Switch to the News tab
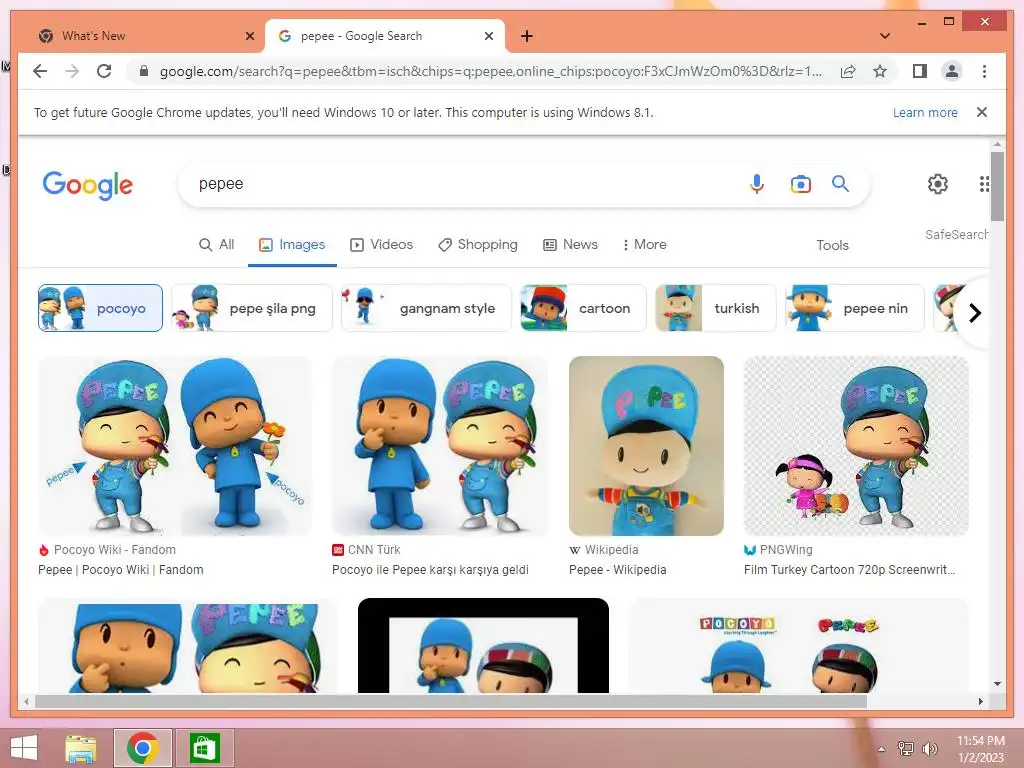The image size is (1024, 768). pos(570,245)
